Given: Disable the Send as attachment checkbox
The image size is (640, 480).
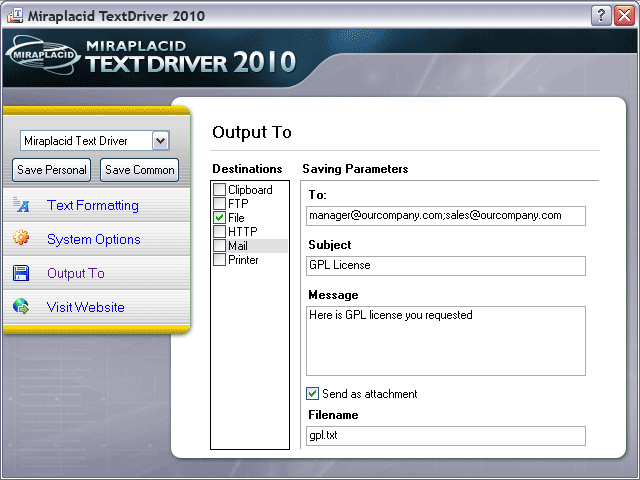Looking at the screenshot, I should [312, 393].
